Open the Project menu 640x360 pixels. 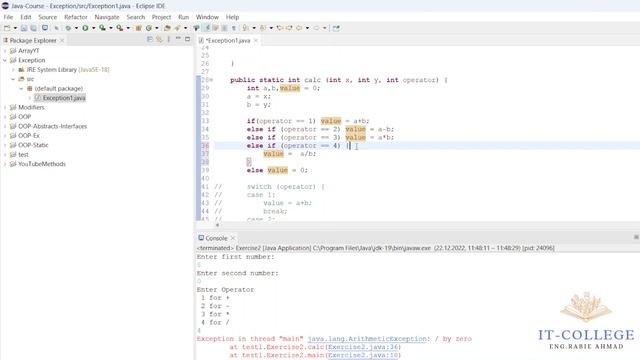(161, 17)
